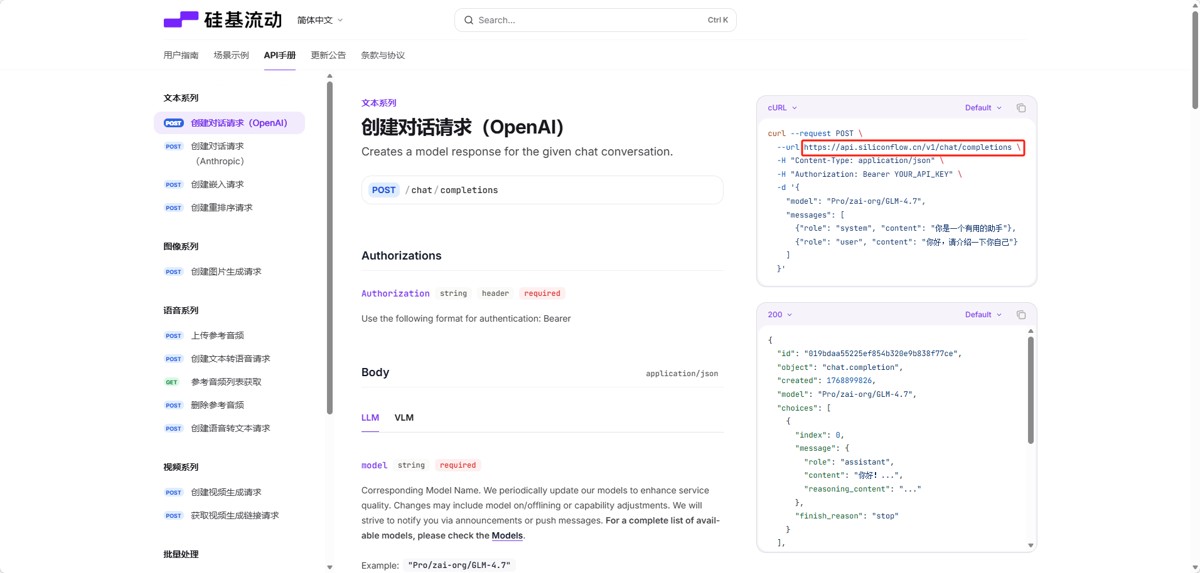Click the 图像系列 sidebar heading

[181, 246]
